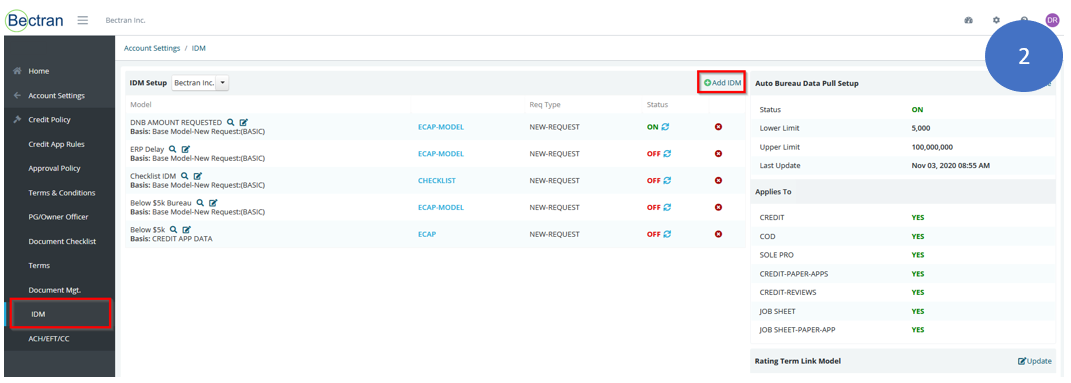Open the settings gear icon in header
Image resolution: width=1071 pixels, height=383 pixels.
tap(996, 20)
